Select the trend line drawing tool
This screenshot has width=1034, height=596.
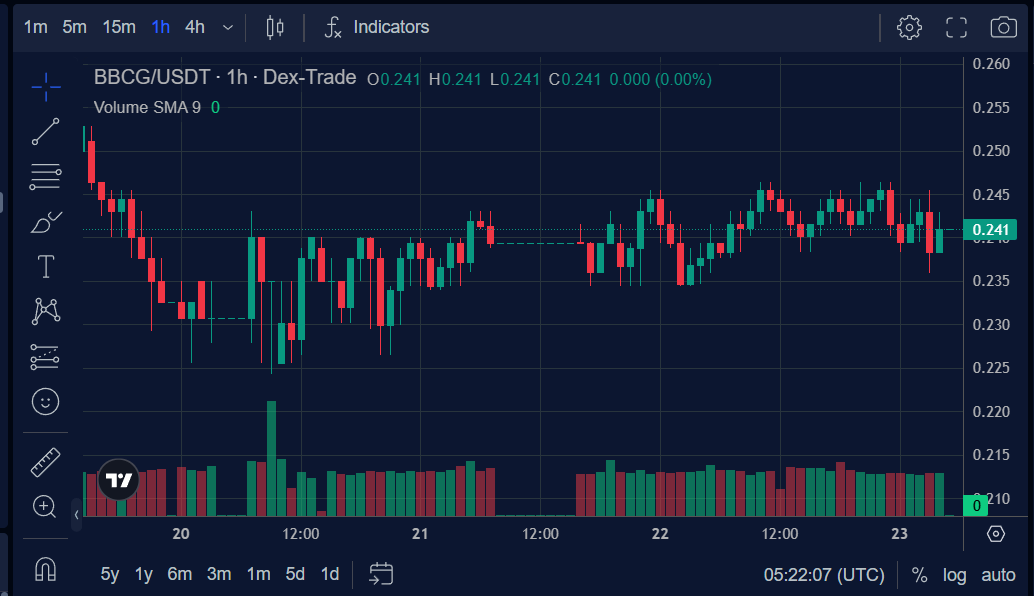(46, 132)
